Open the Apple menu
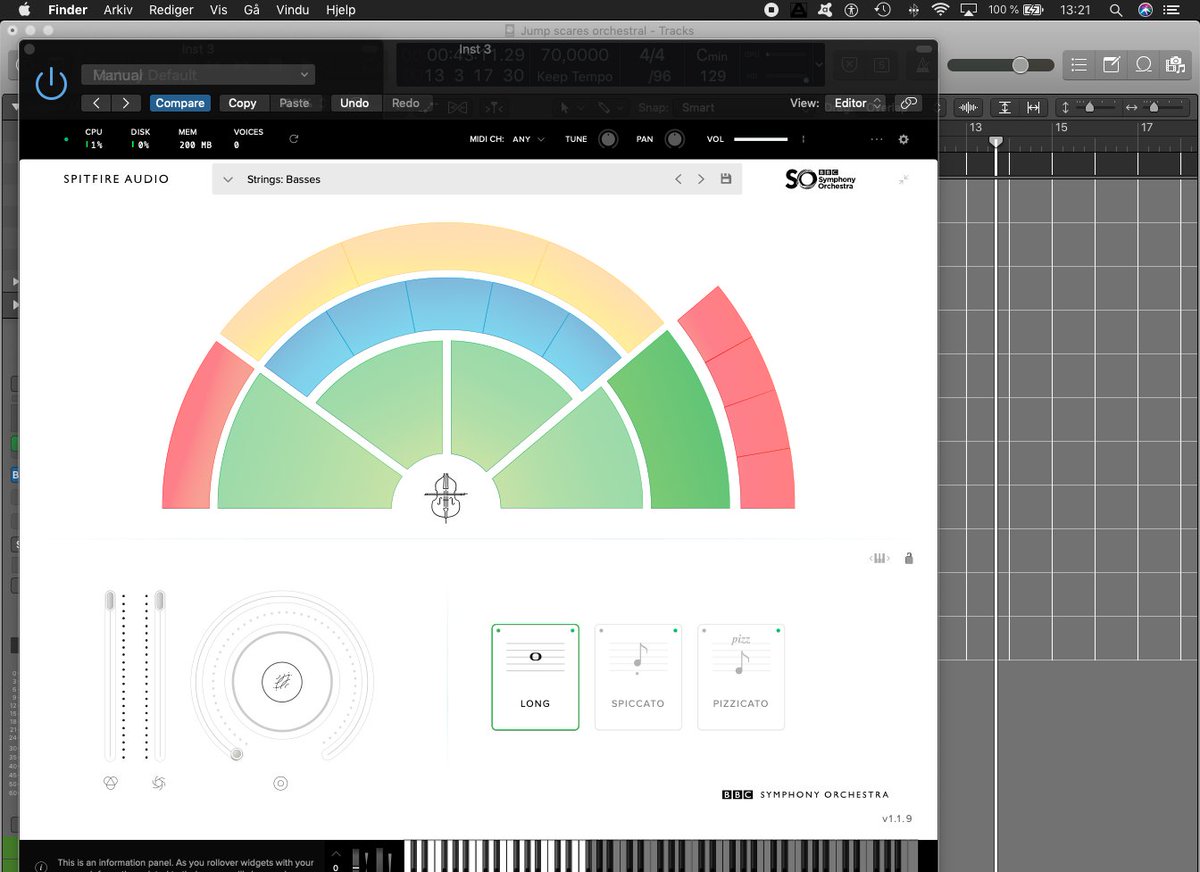The width and height of the screenshot is (1200, 872). [x=24, y=10]
